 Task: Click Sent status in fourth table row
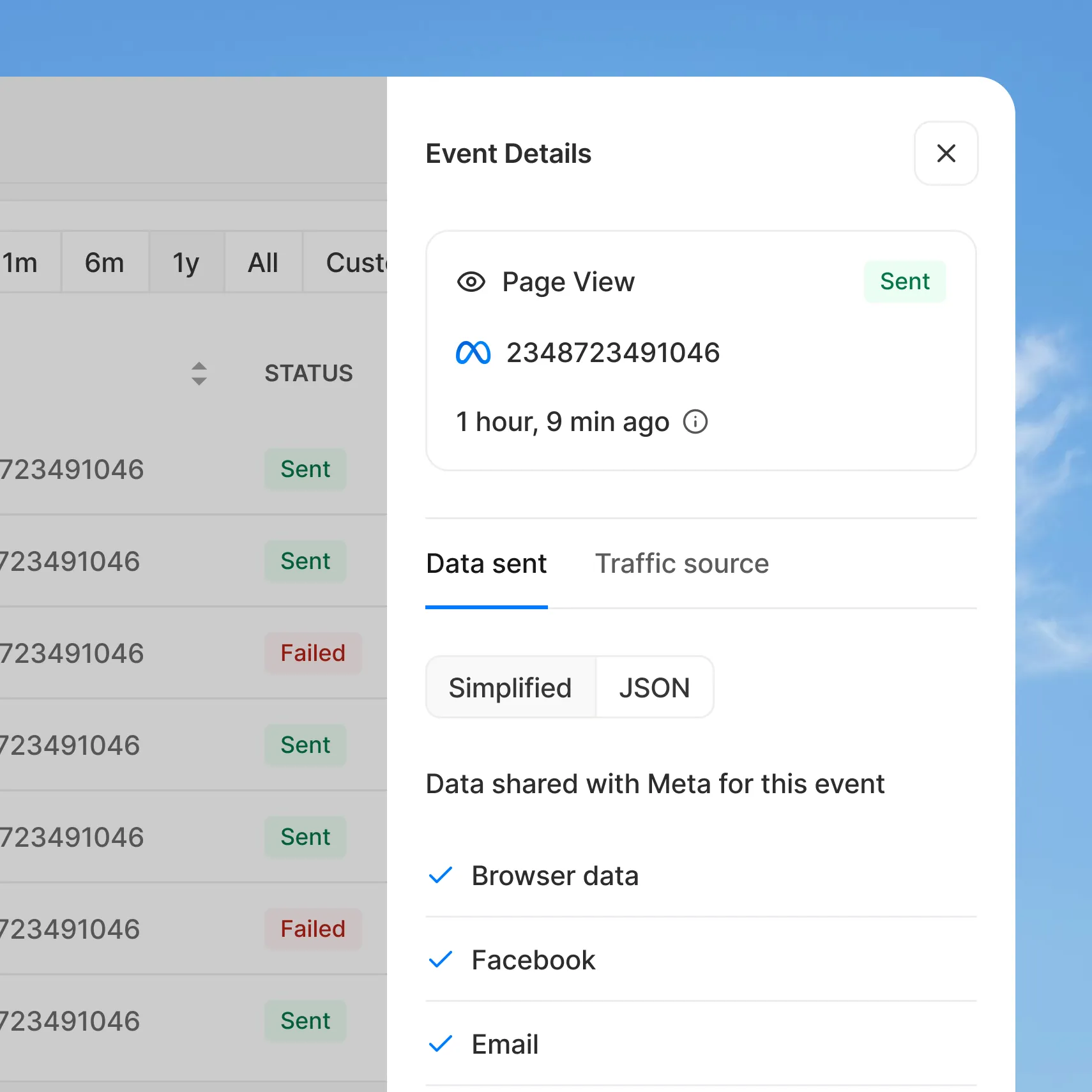[305, 745]
